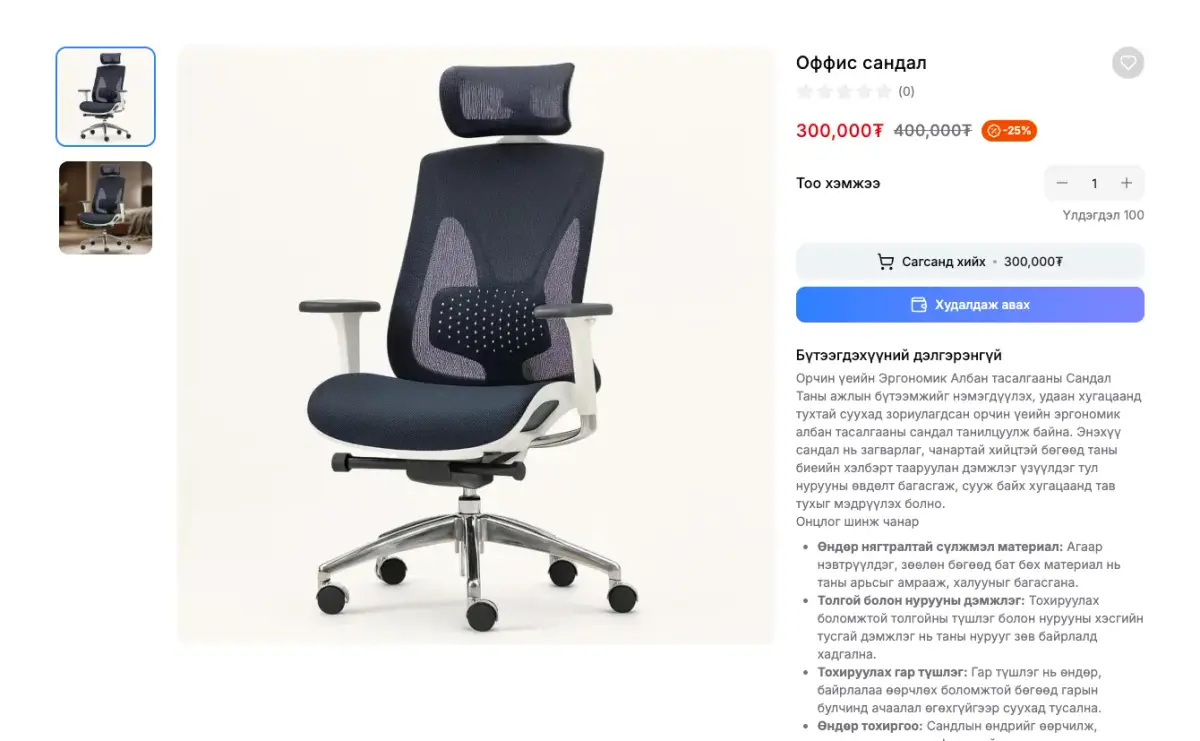Click the wallet icon on Худалдаж авах
This screenshot has width=1200, height=741.
coord(919,305)
